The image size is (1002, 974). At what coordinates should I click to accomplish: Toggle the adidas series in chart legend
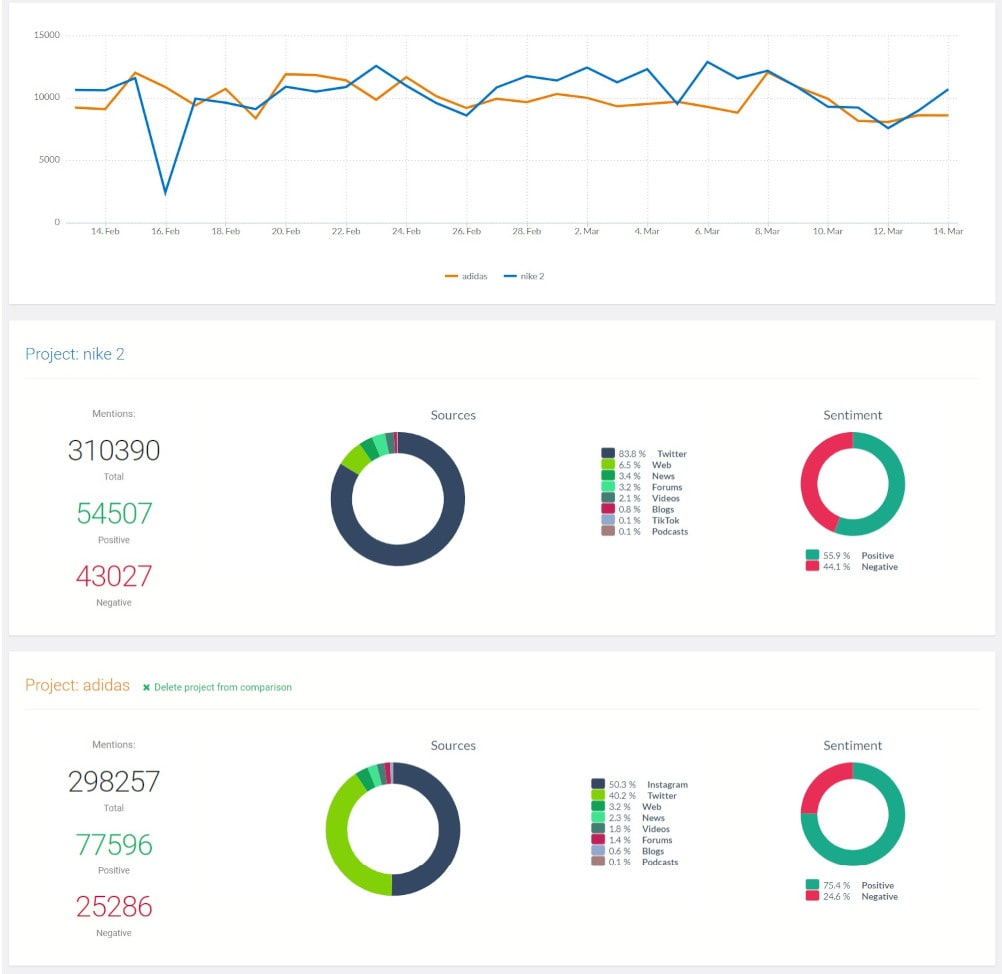click(x=466, y=276)
